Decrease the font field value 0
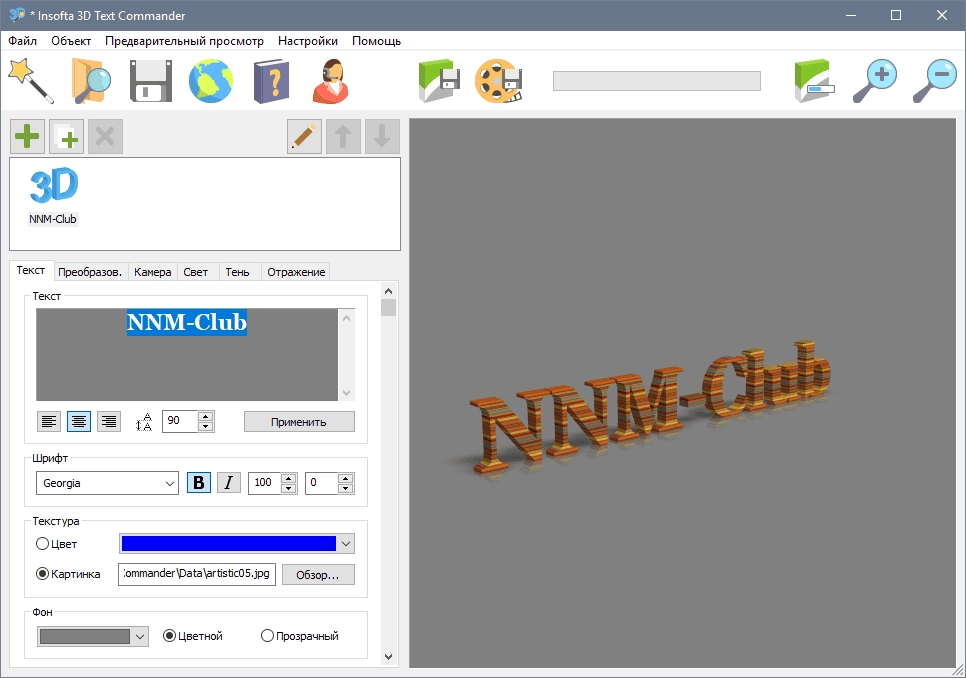The width and height of the screenshot is (966, 678). pos(346,488)
